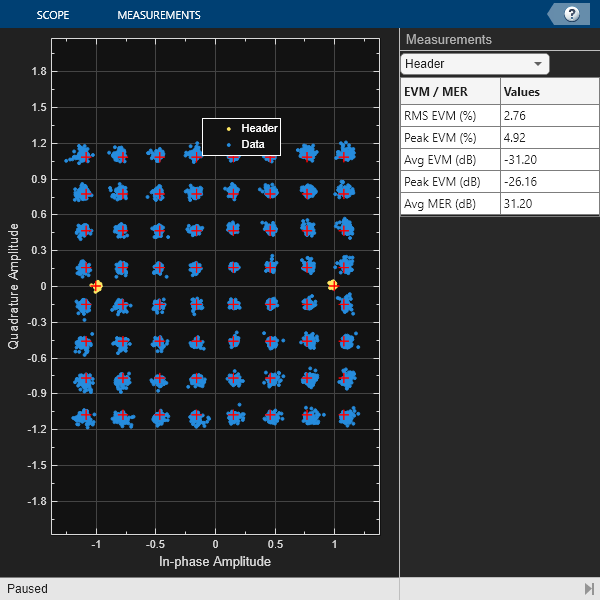Select the value -26.16
The width and height of the screenshot is (600, 600).
point(520,182)
